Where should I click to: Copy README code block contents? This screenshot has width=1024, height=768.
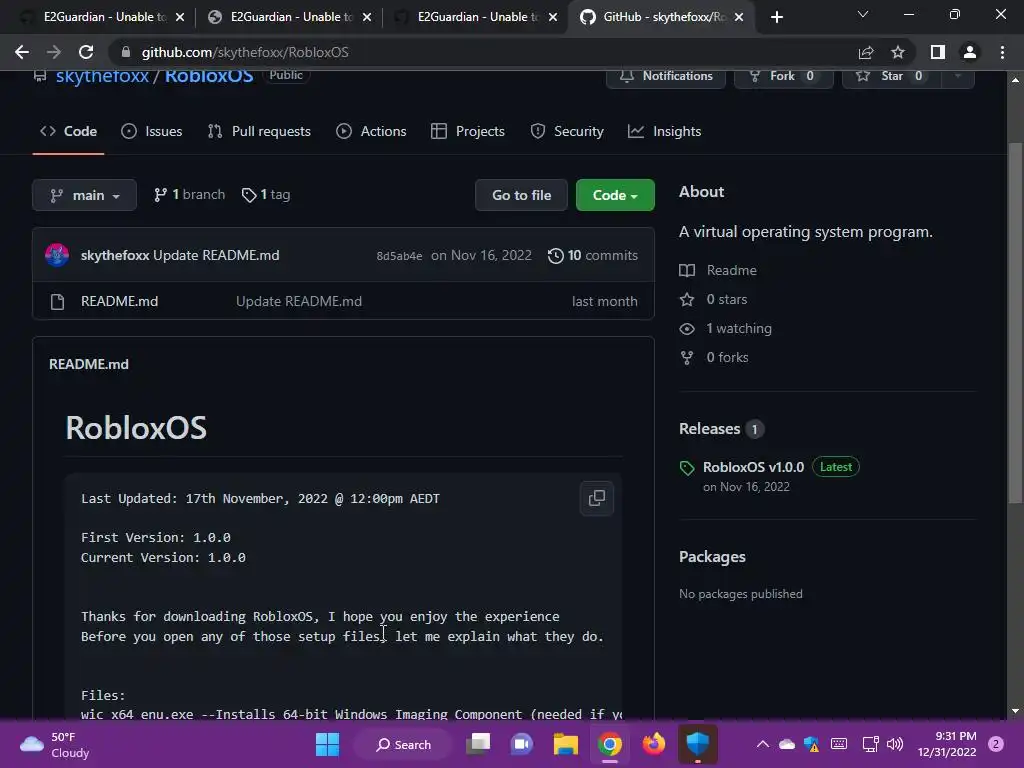596,498
